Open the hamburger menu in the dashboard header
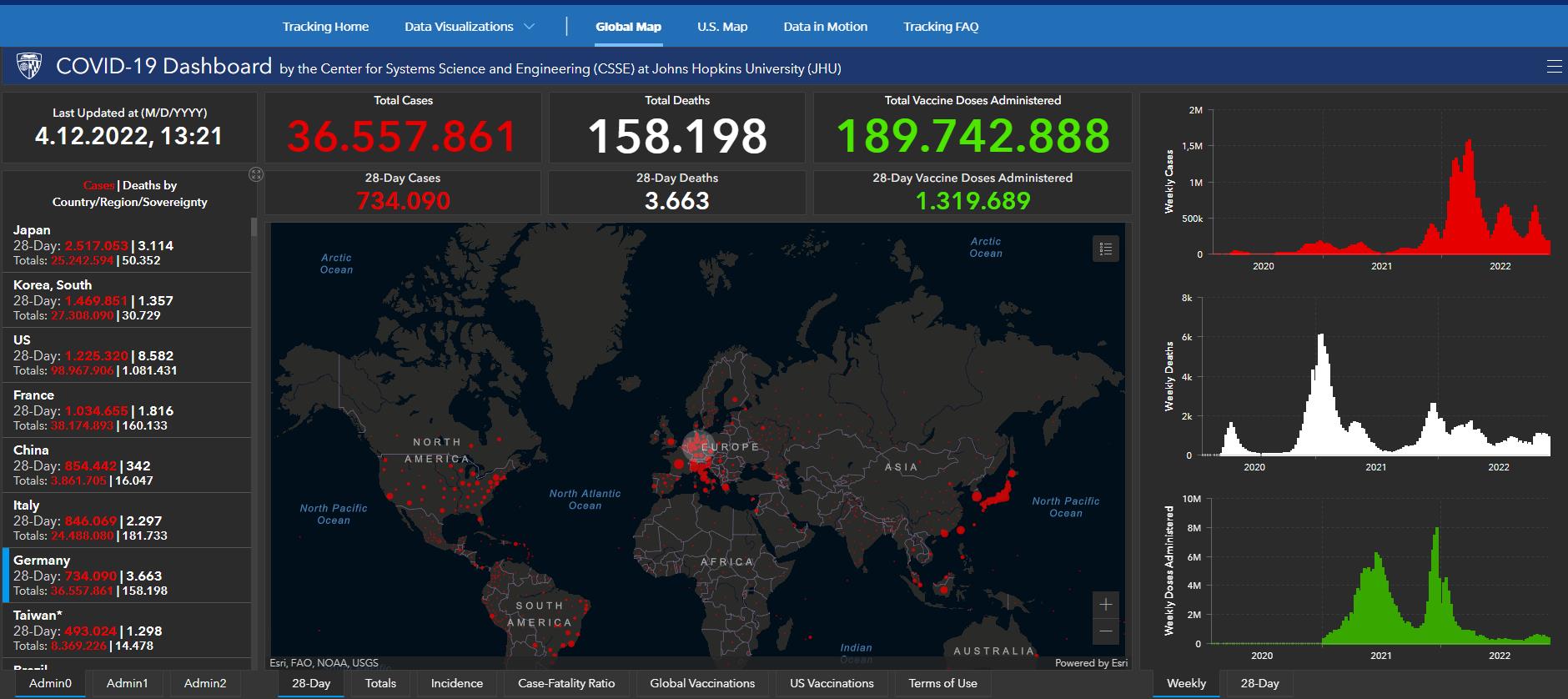This screenshot has height=699, width=1568. 1554,67
